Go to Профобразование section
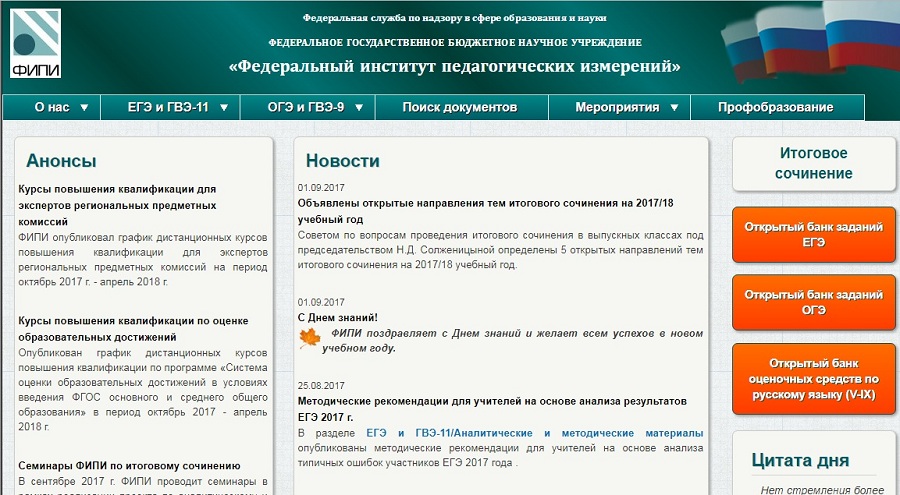Viewport: 900px width, 495px height. [777, 107]
